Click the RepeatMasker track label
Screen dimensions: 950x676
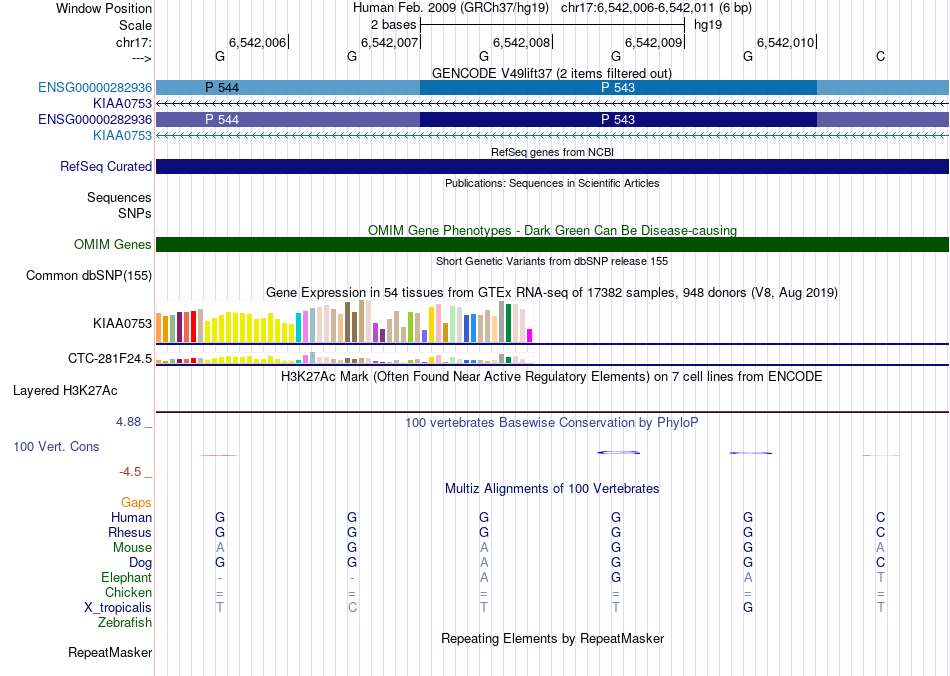point(110,653)
